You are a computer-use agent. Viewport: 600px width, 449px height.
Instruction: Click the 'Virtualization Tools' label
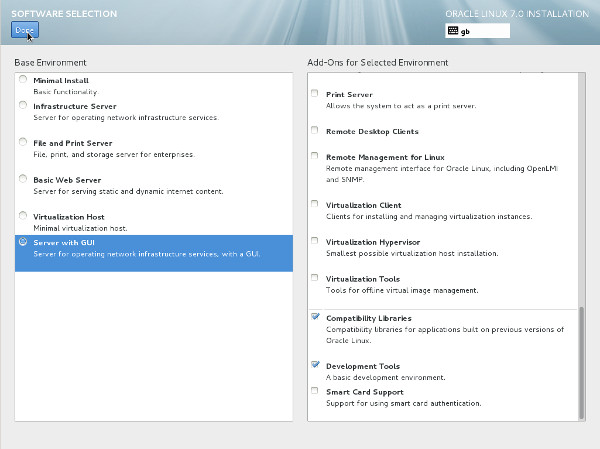click(363, 279)
